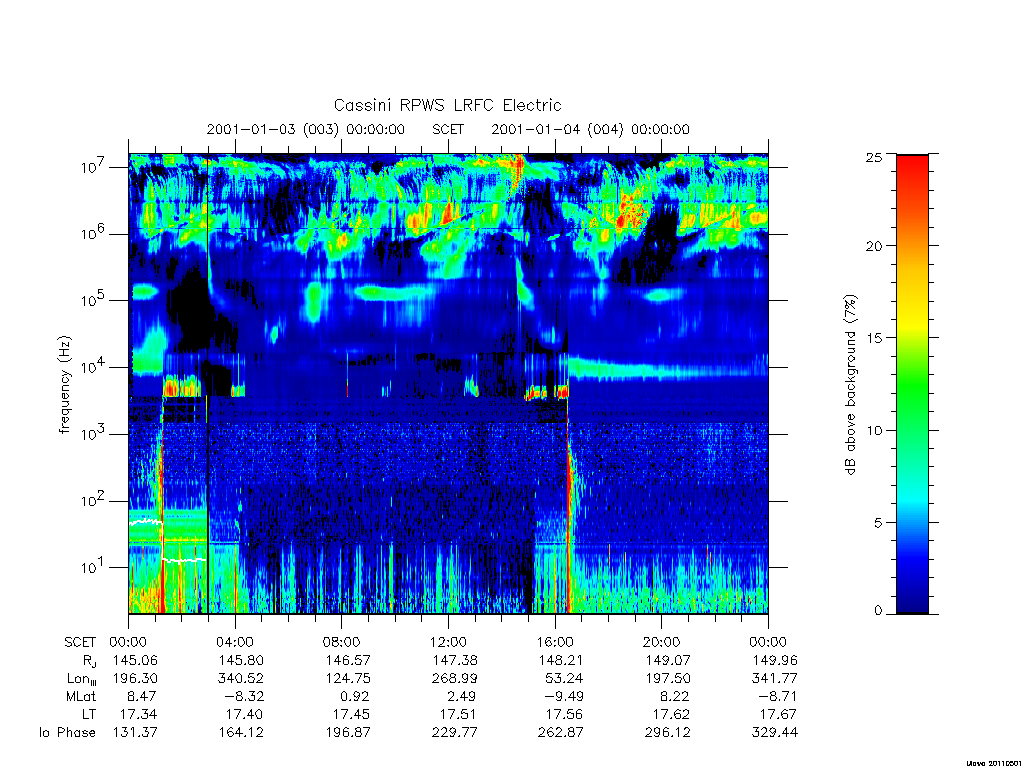1024x768 pixels.
Task: Click the 0 value on color bar
Action: 878,611
